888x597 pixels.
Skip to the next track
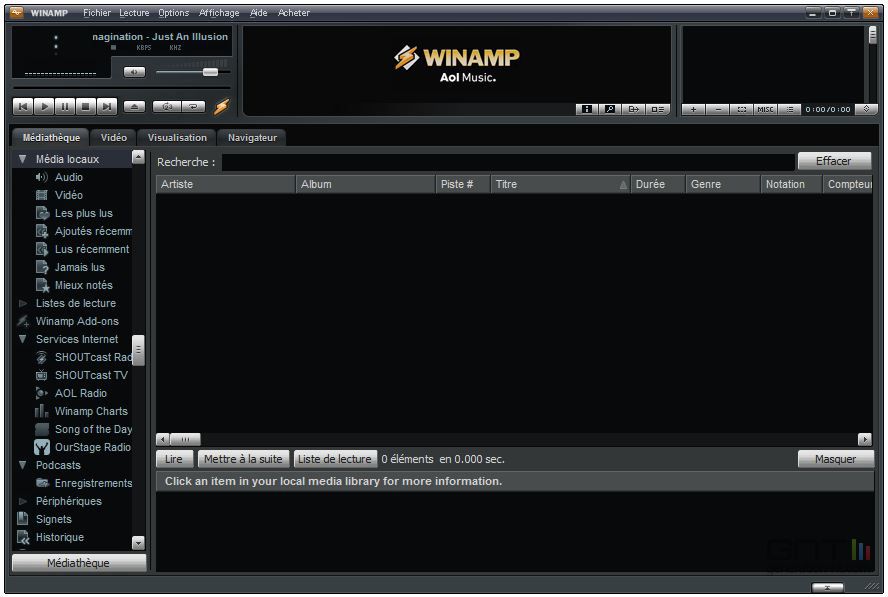point(107,106)
